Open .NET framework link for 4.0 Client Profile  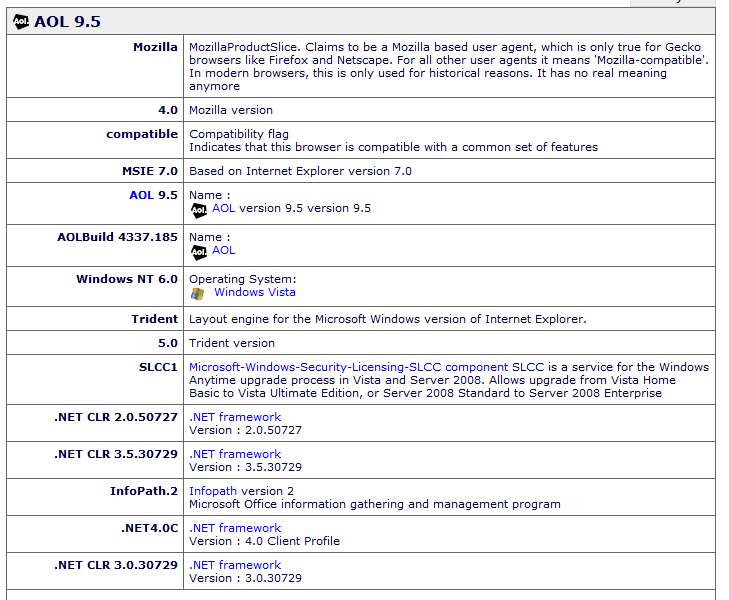(235, 528)
